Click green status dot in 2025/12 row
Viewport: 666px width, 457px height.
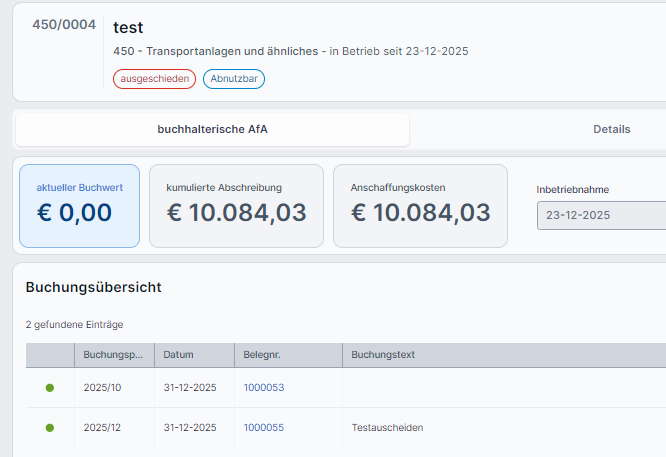click(50, 427)
